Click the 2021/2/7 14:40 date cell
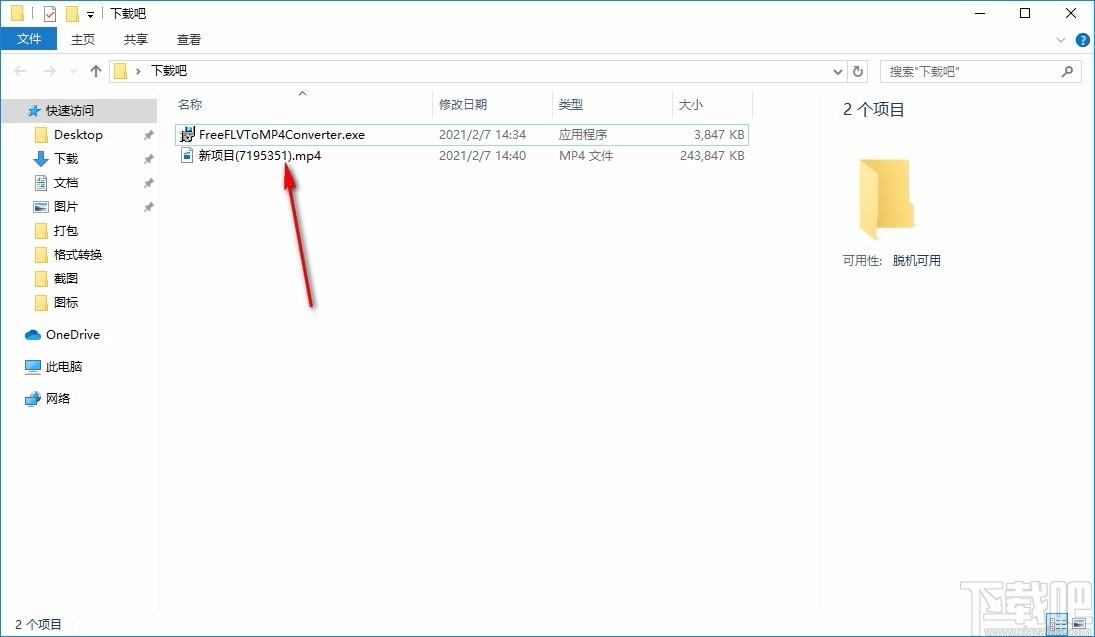1095x637 pixels. click(482, 155)
